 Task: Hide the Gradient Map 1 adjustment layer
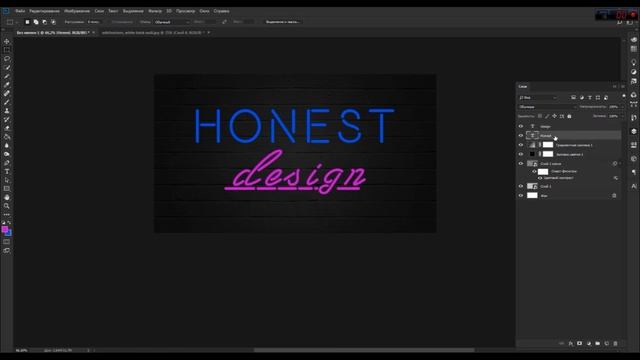tap(521, 145)
